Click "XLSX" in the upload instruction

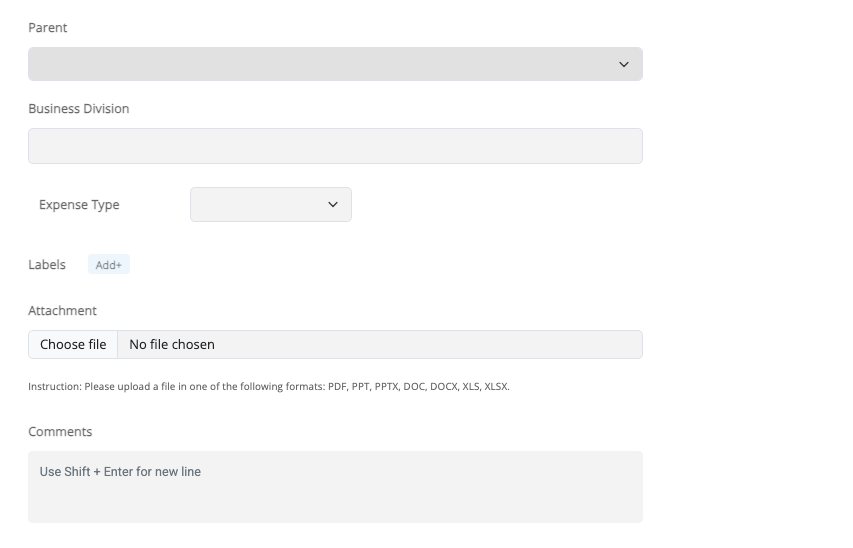point(496,386)
